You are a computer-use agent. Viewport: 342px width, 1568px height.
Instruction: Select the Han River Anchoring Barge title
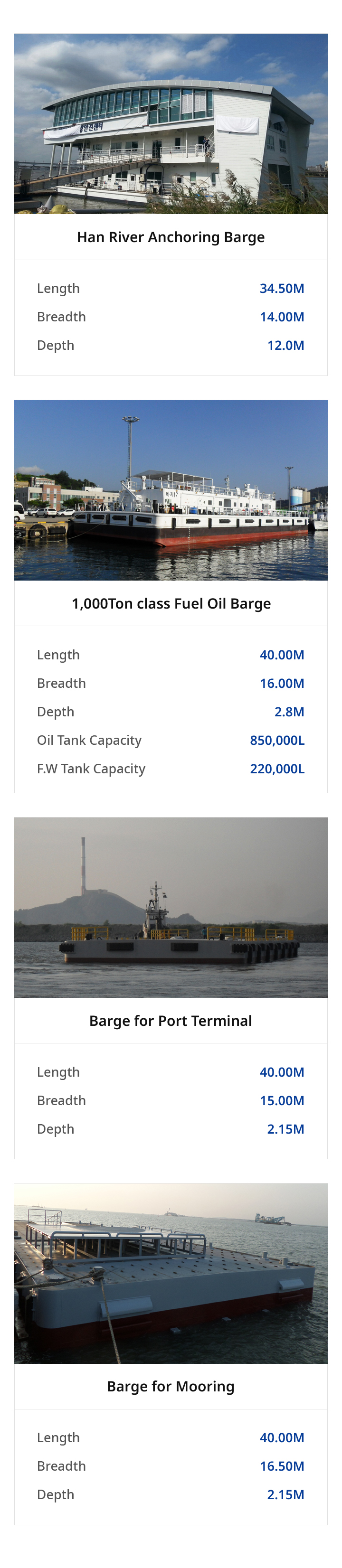(171, 237)
